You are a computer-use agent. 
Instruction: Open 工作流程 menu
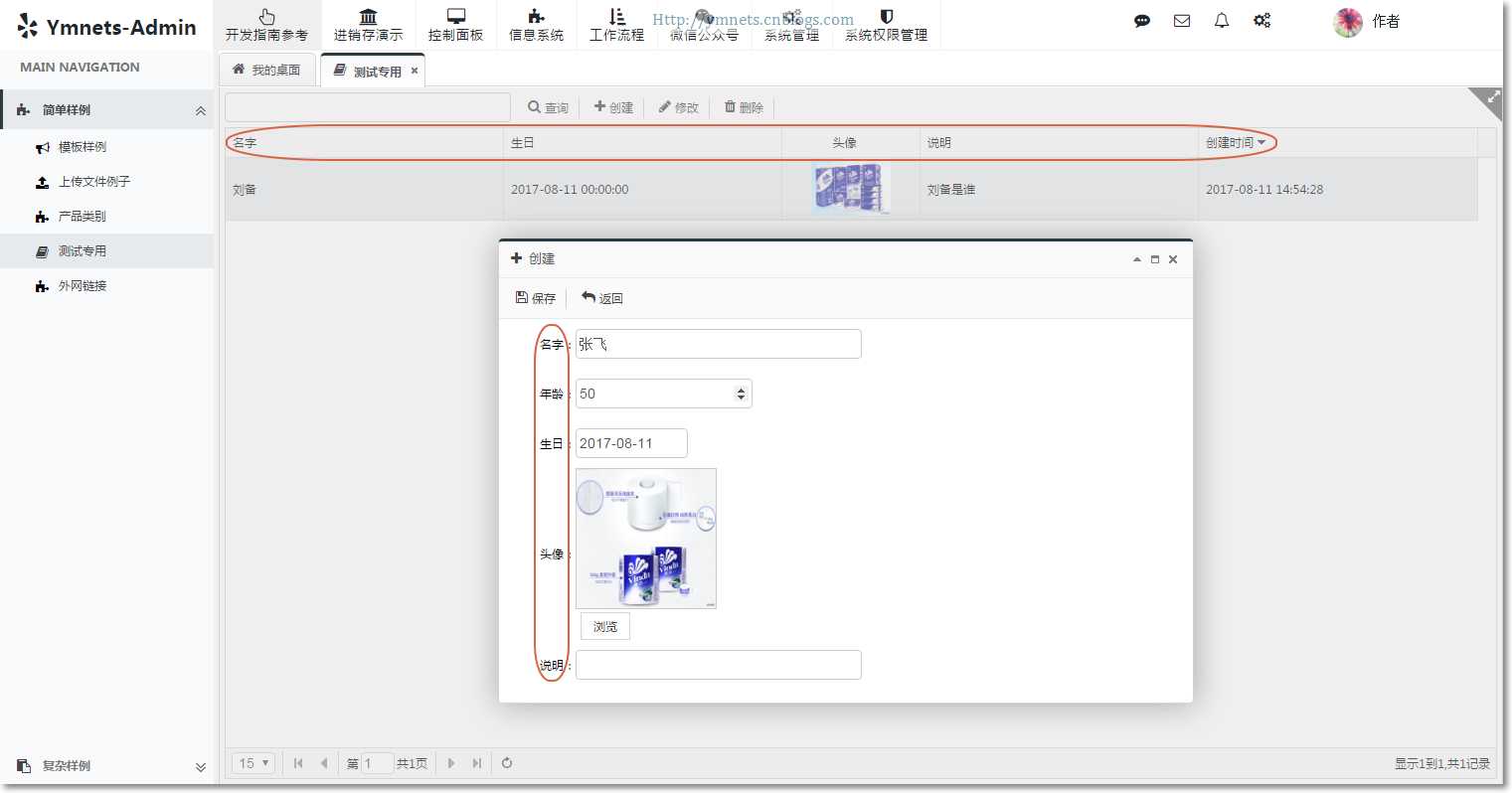point(616,26)
